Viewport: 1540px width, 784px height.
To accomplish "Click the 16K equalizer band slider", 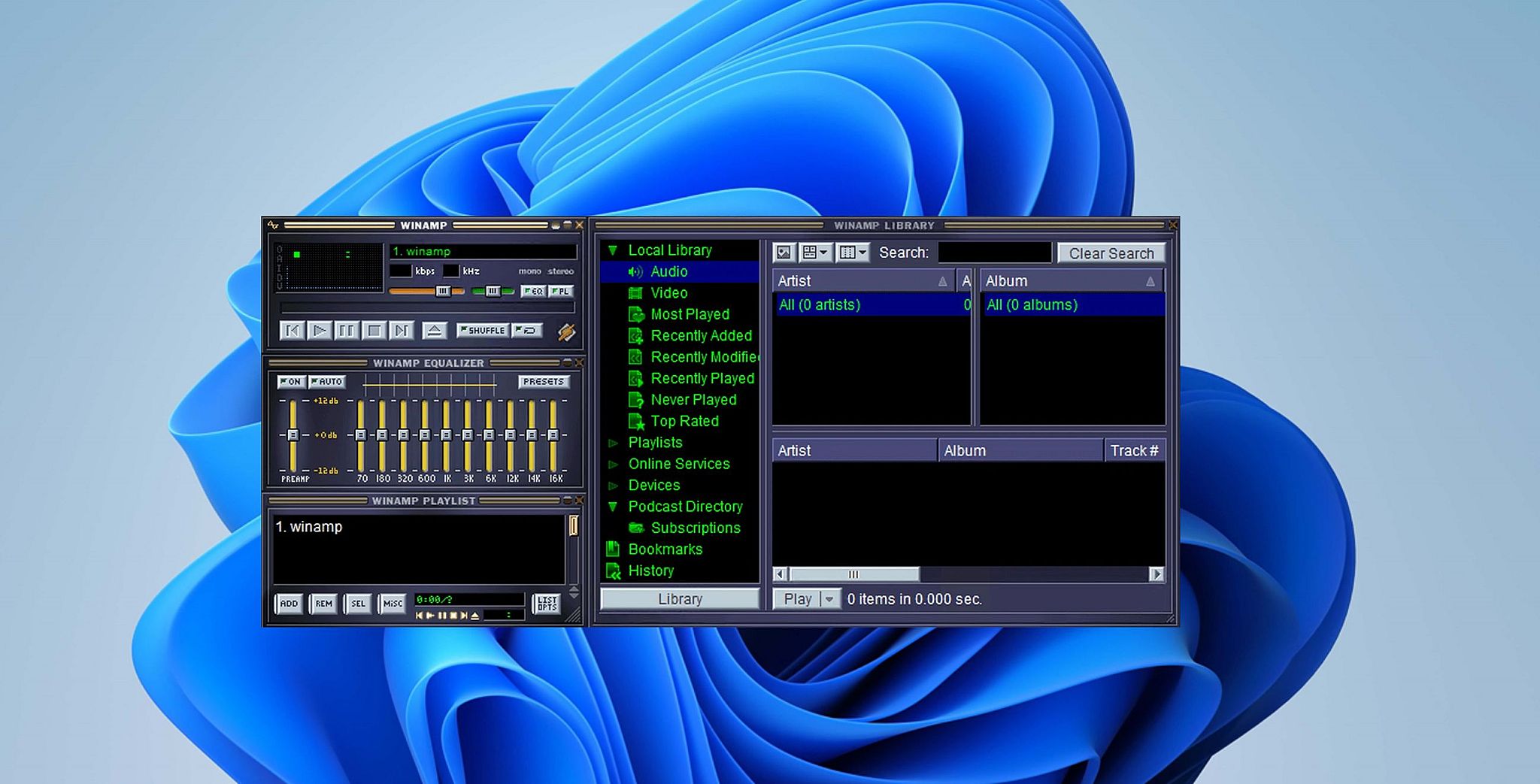I will coord(553,435).
